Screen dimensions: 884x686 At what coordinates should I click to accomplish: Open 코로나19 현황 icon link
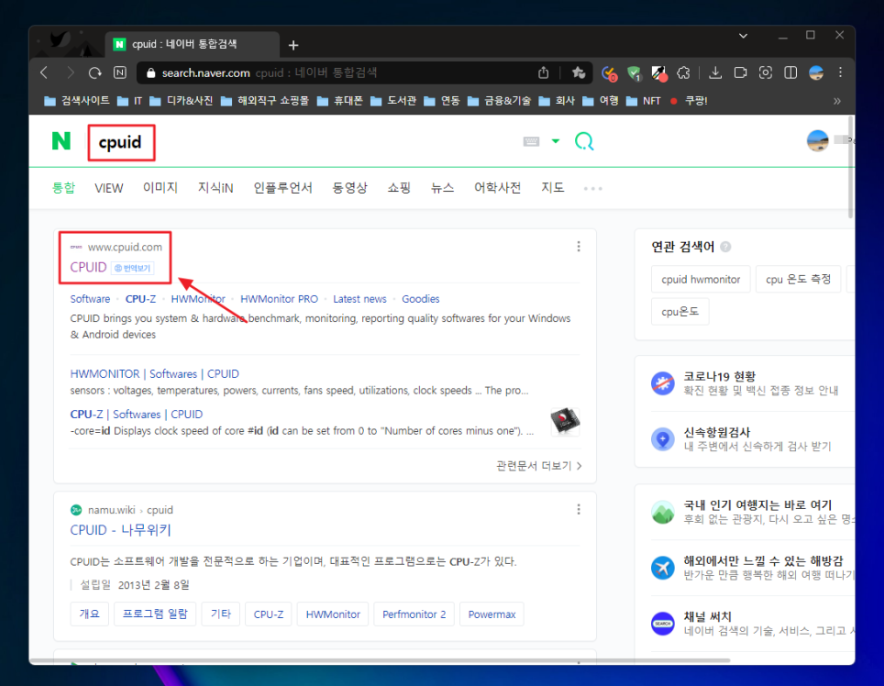pos(662,383)
